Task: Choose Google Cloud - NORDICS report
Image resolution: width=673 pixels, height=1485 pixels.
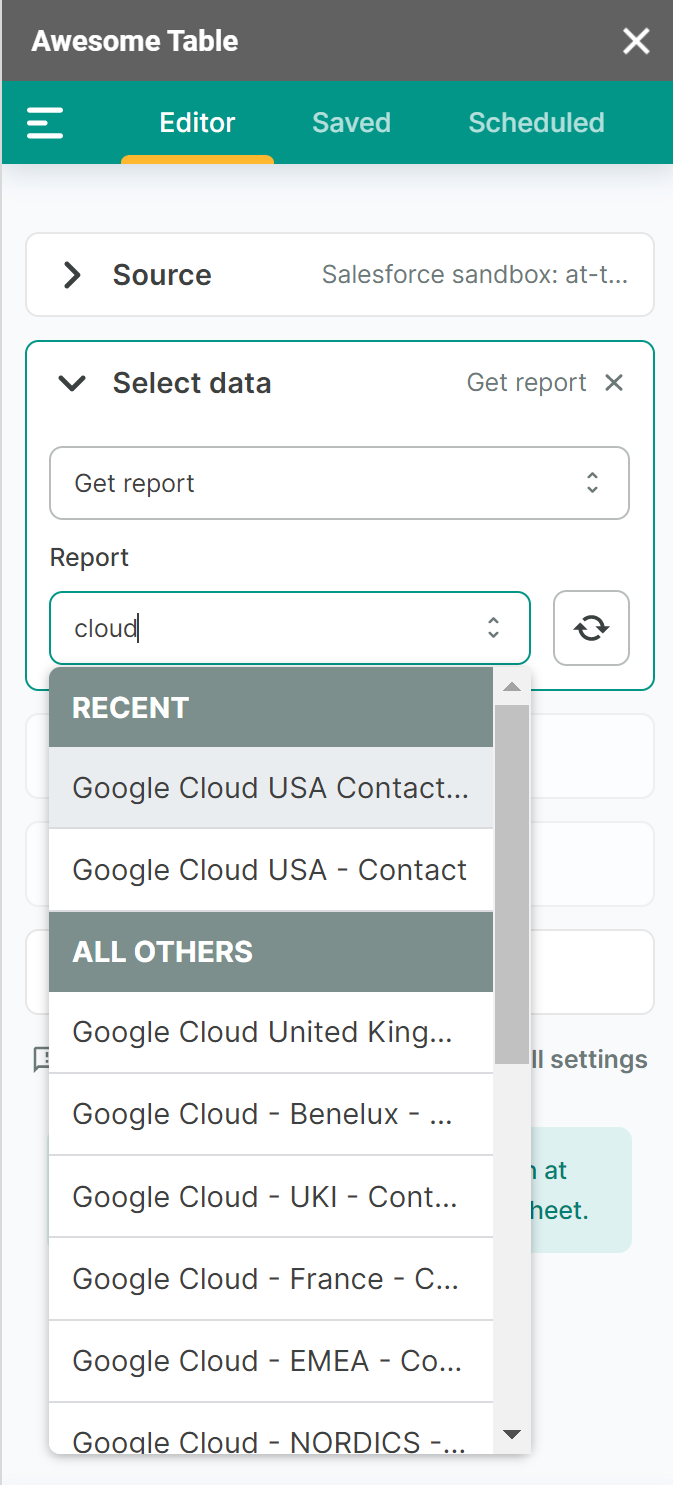Action: coord(271,1429)
